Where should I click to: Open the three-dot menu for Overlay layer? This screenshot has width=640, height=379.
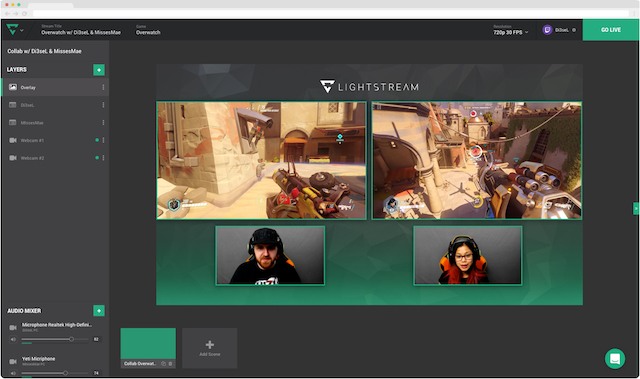103,87
